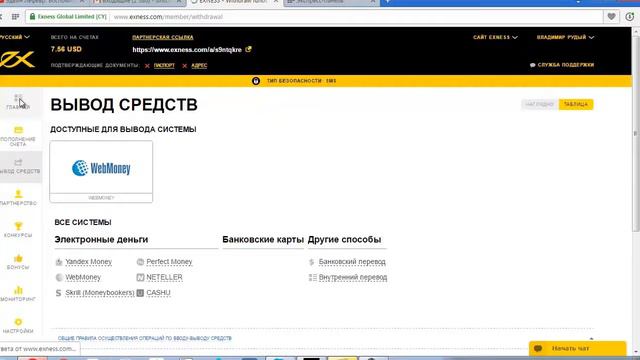Screen dimensions: 640x360
Task: Click the chat bubble icon in Начать чат
Action: coord(538,349)
